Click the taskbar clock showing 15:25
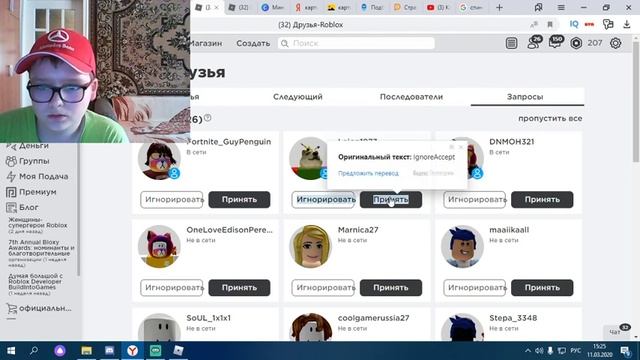Image resolution: width=640 pixels, height=360 pixels. 599,351
